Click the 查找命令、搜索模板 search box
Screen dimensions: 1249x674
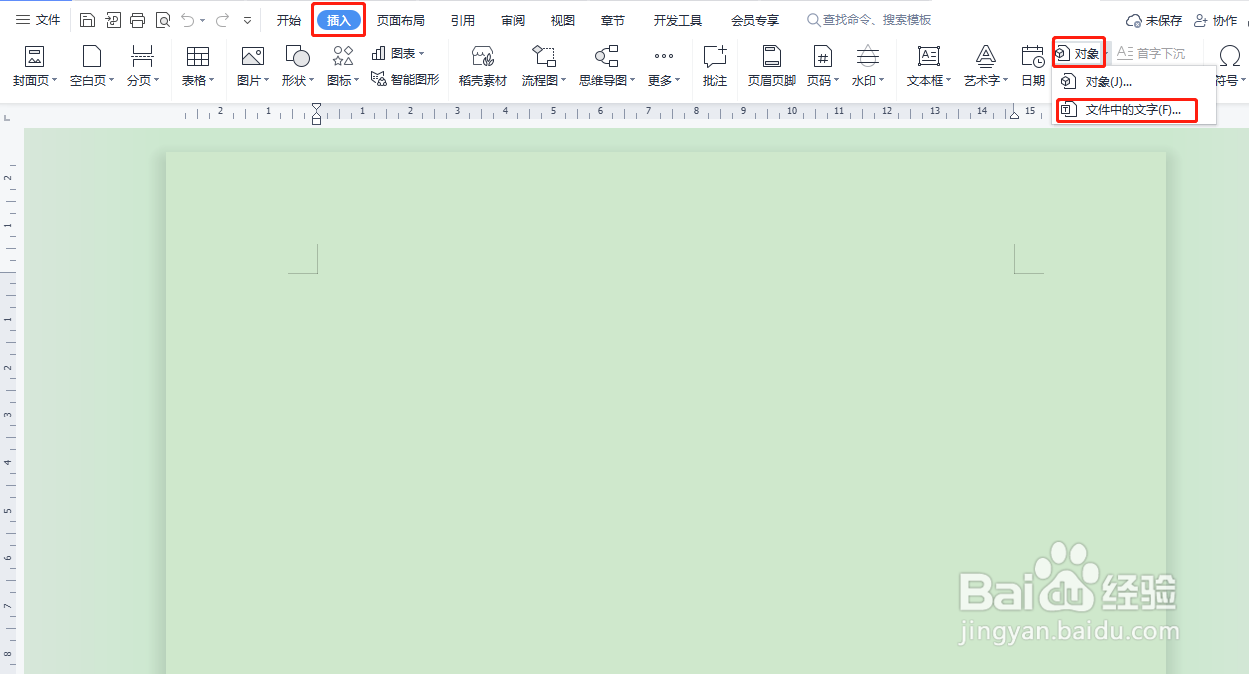[x=870, y=20]
